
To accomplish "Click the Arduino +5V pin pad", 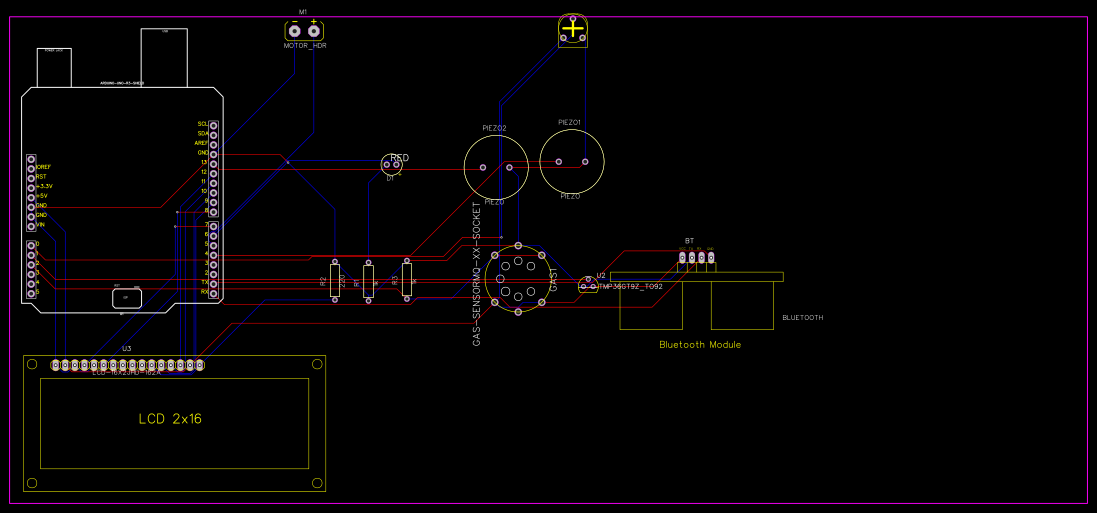I will (x=31, y=197).
